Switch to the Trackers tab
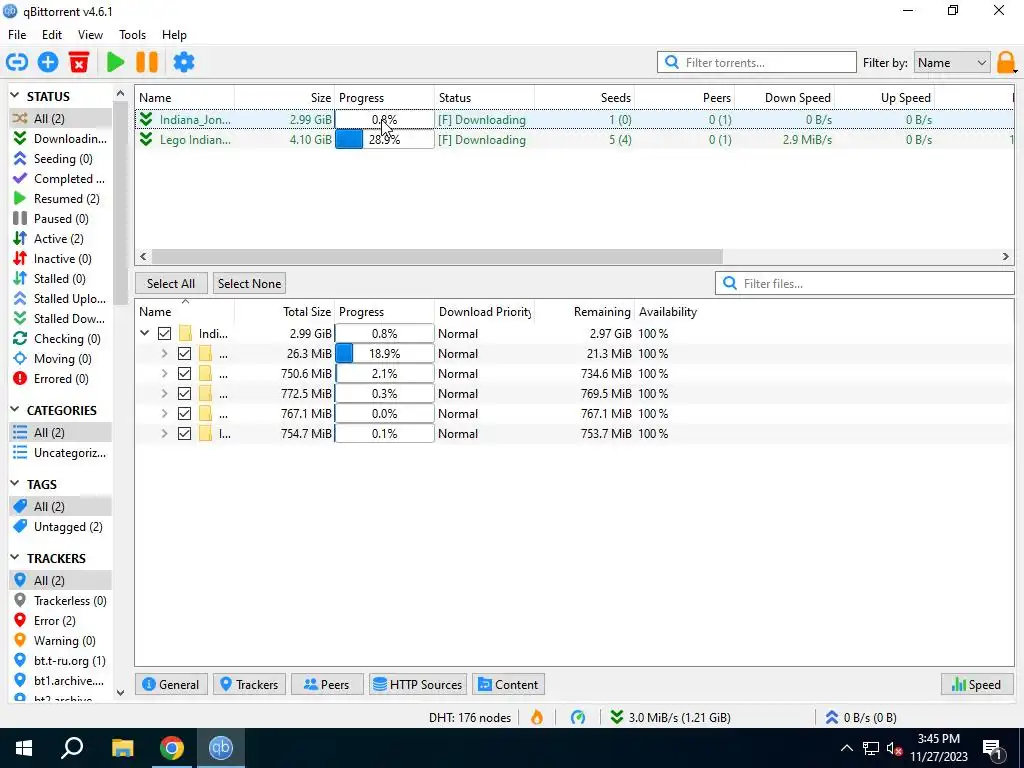The width and height of the screenshot is (1024, 768). click(249, 684)
